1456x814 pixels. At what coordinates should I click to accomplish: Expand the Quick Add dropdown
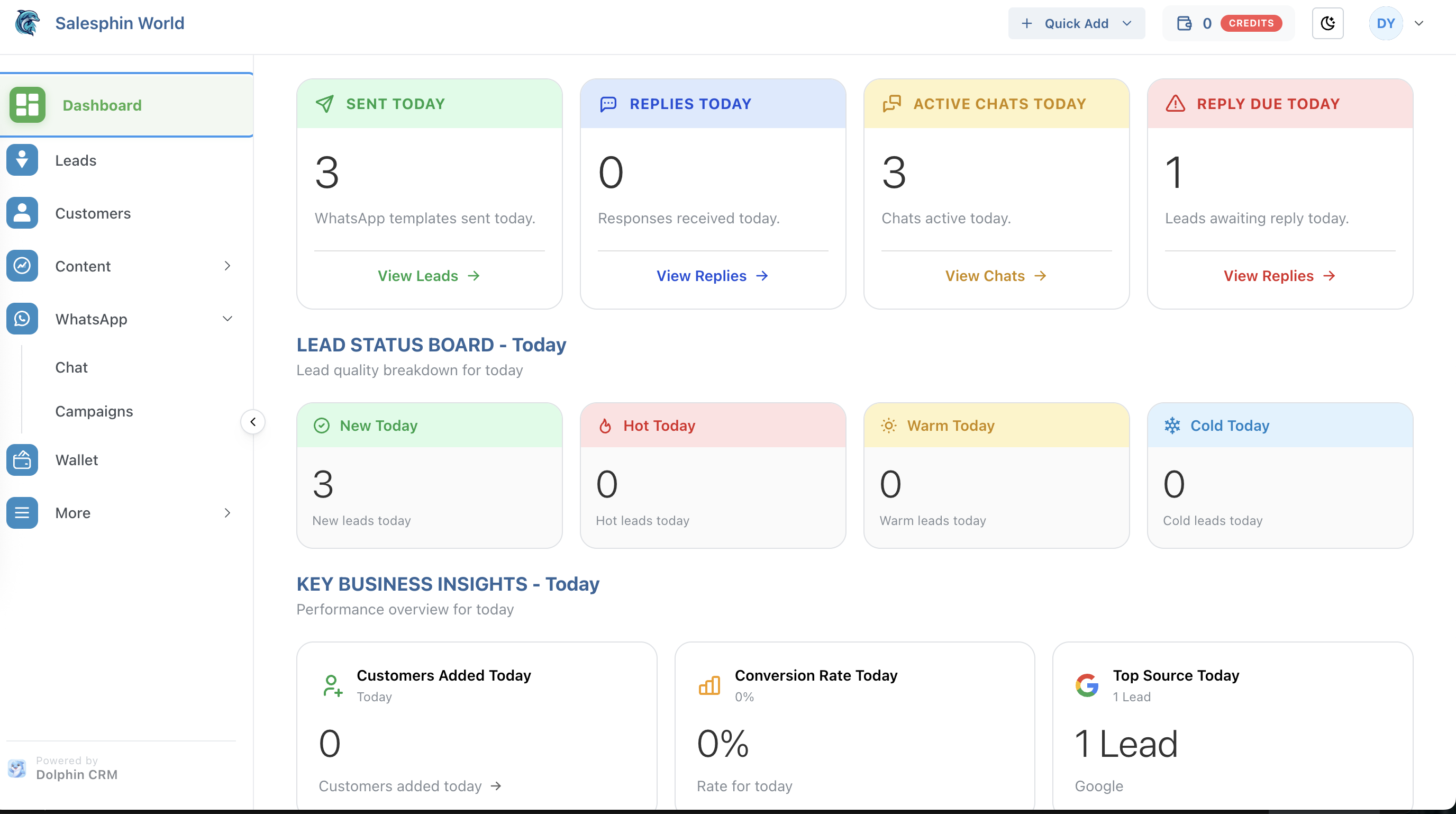click(1076, 23)
